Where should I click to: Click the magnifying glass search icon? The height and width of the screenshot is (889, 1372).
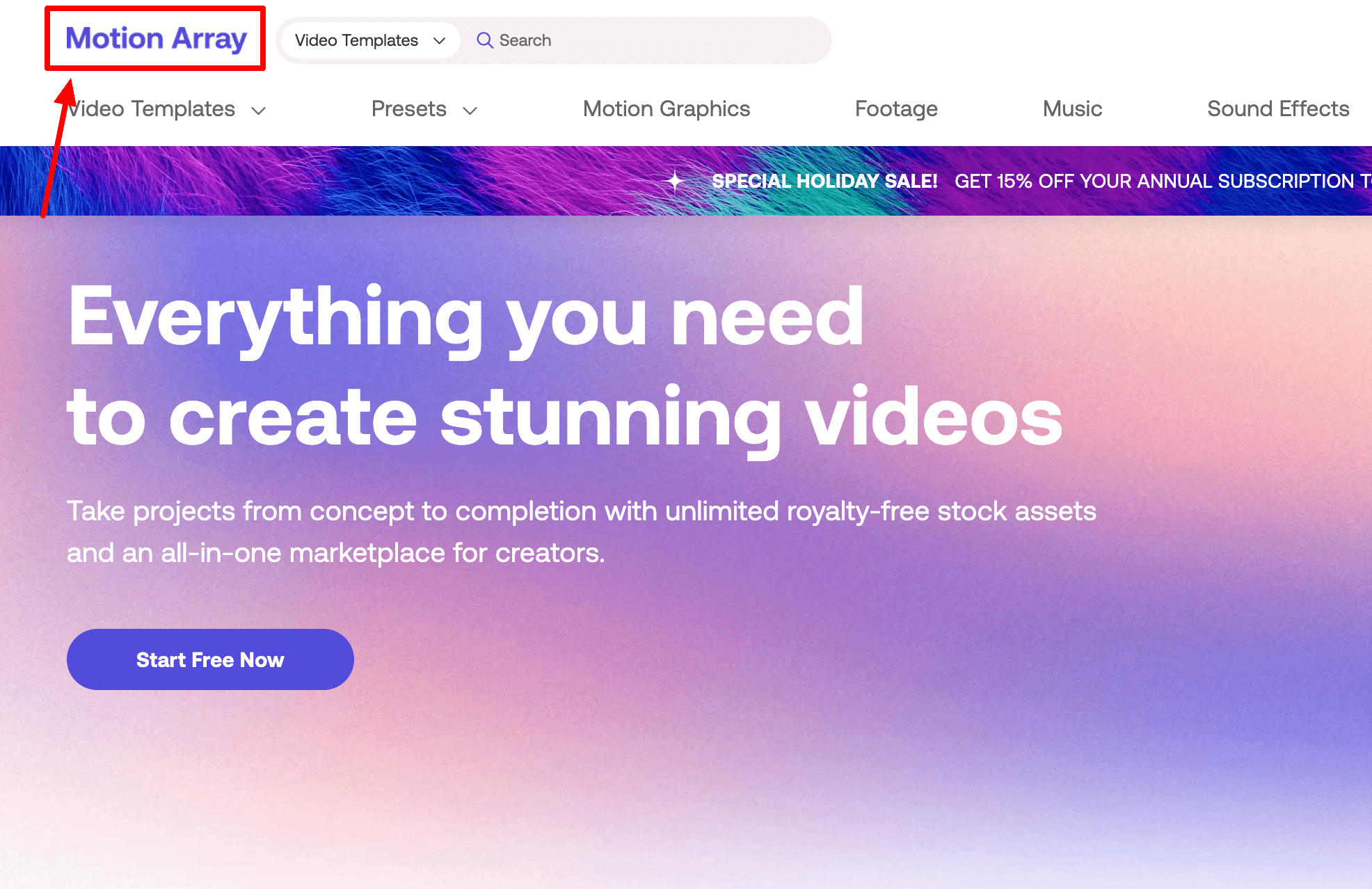485,40
